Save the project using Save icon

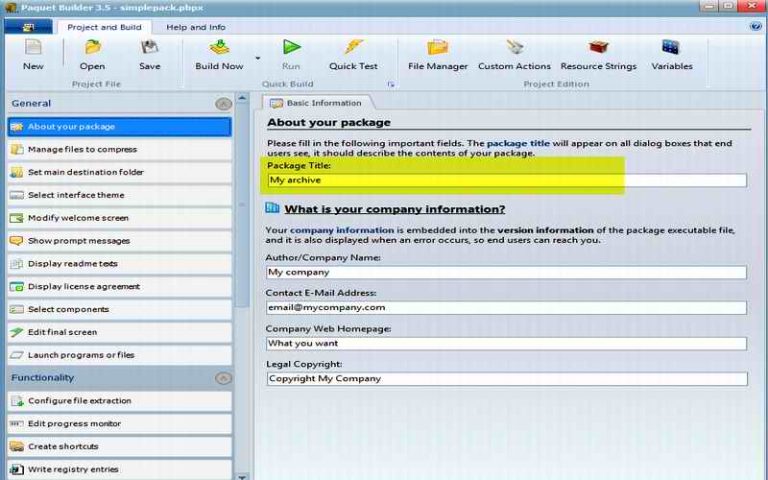tap(149, 54)
